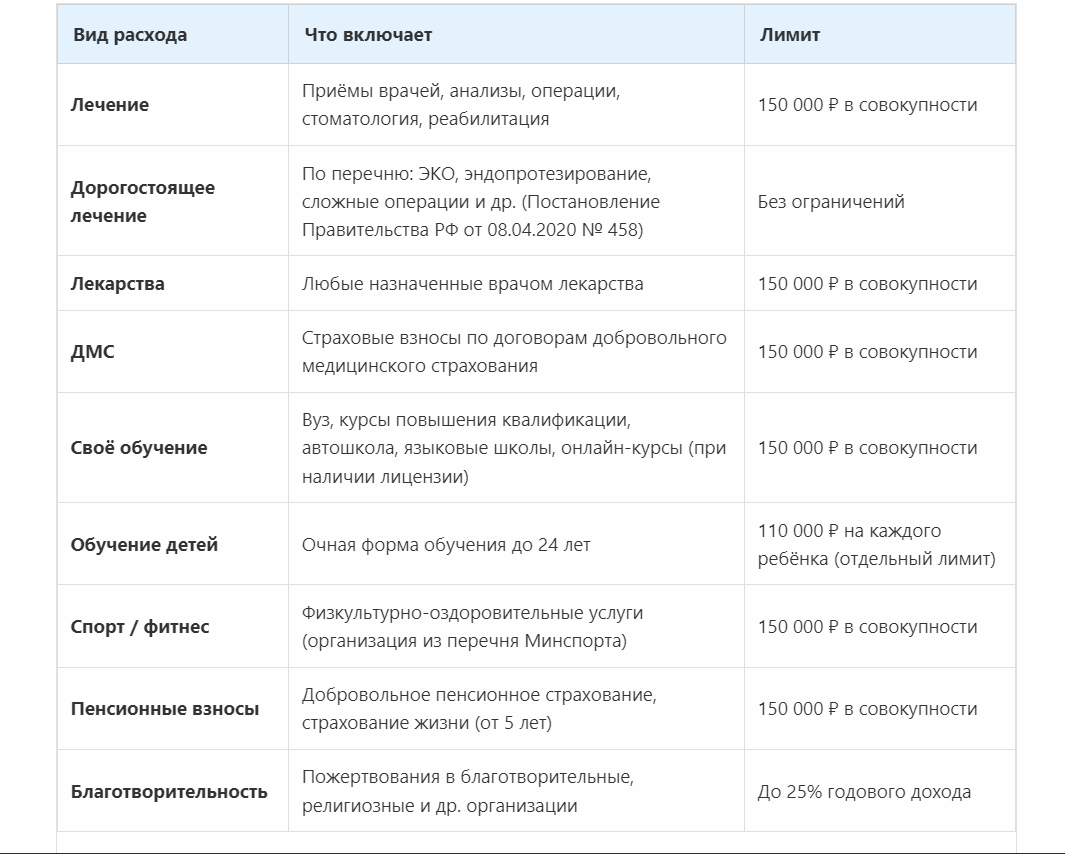Click the 'Лекарства' row label
The width and height of the screenshot is (1065, 854).
point(118,284)
